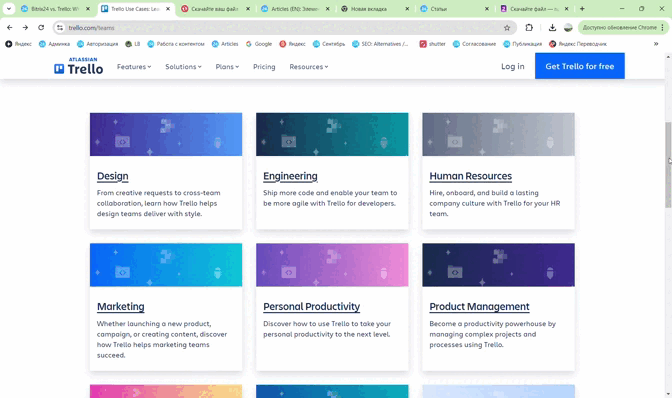Go back with the browser back arrow
The width and height of the screenshot is (672, 398).
(9, 27)
